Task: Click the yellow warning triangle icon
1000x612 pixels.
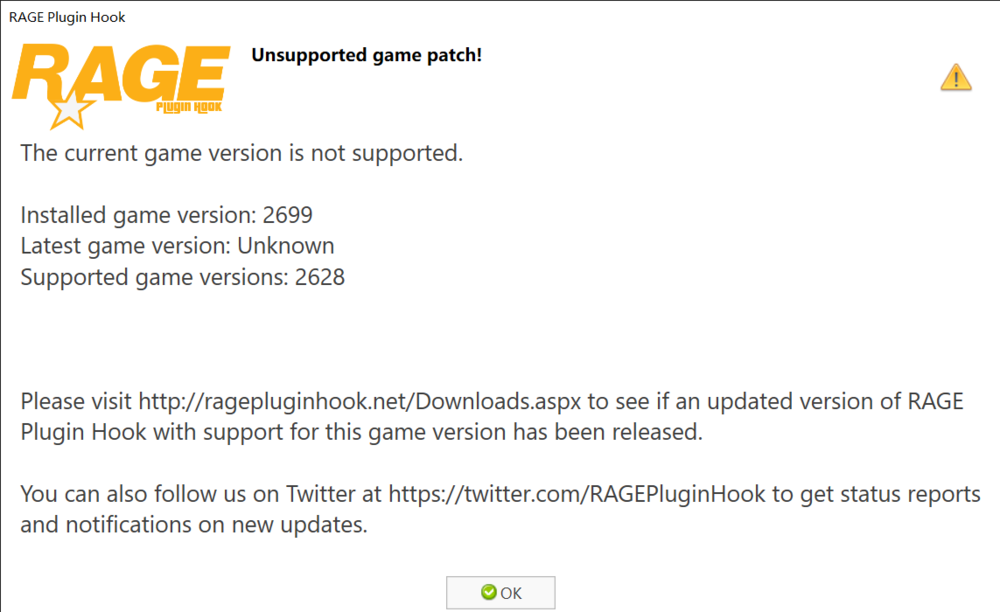Action: (954, 77)
